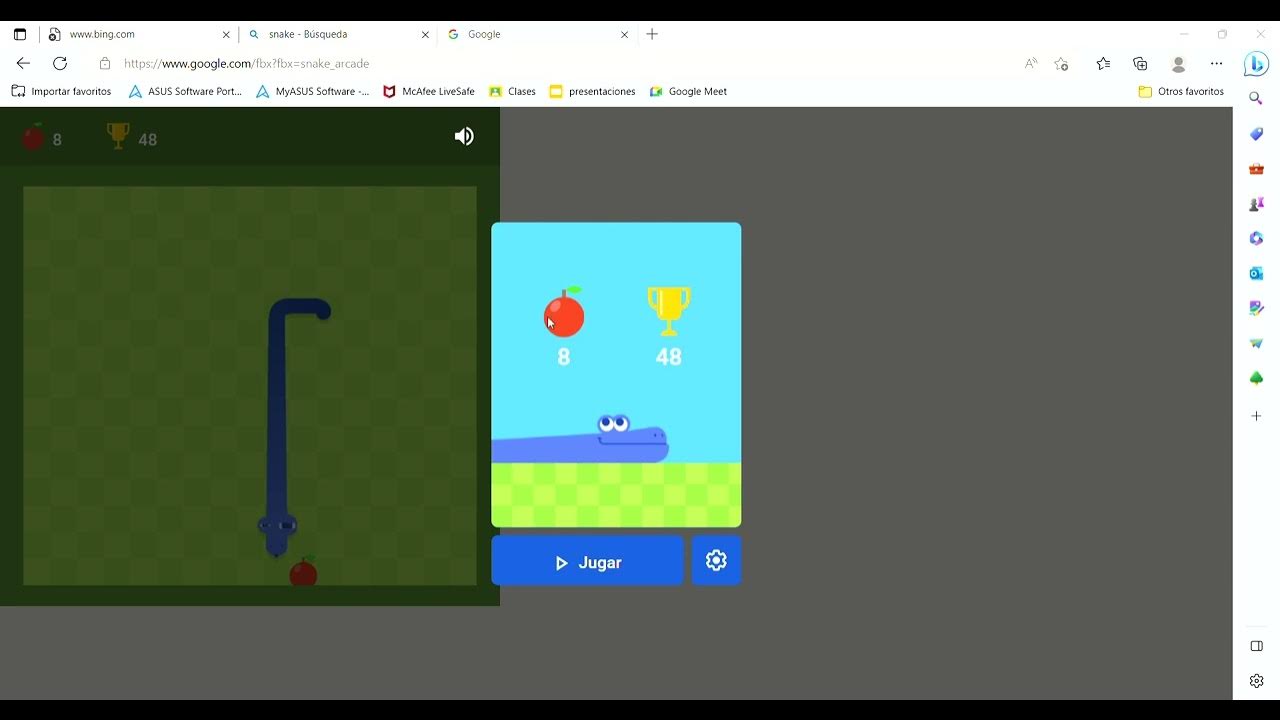Expand Otros favoritos folder
This screenshot has width=1280, height=720.
1181,91
